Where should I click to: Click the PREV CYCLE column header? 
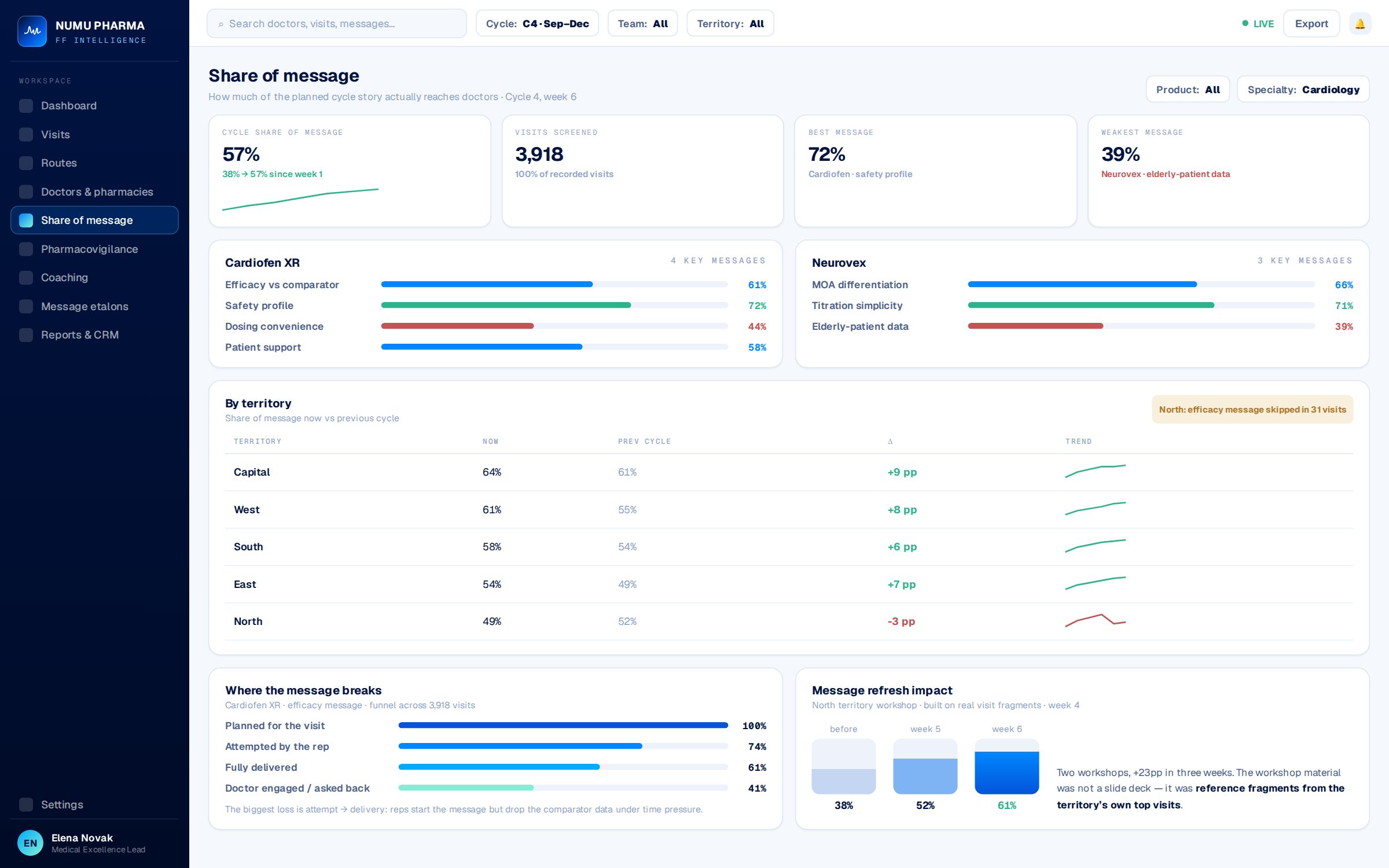pyautogui.click(x=644, y=442)
